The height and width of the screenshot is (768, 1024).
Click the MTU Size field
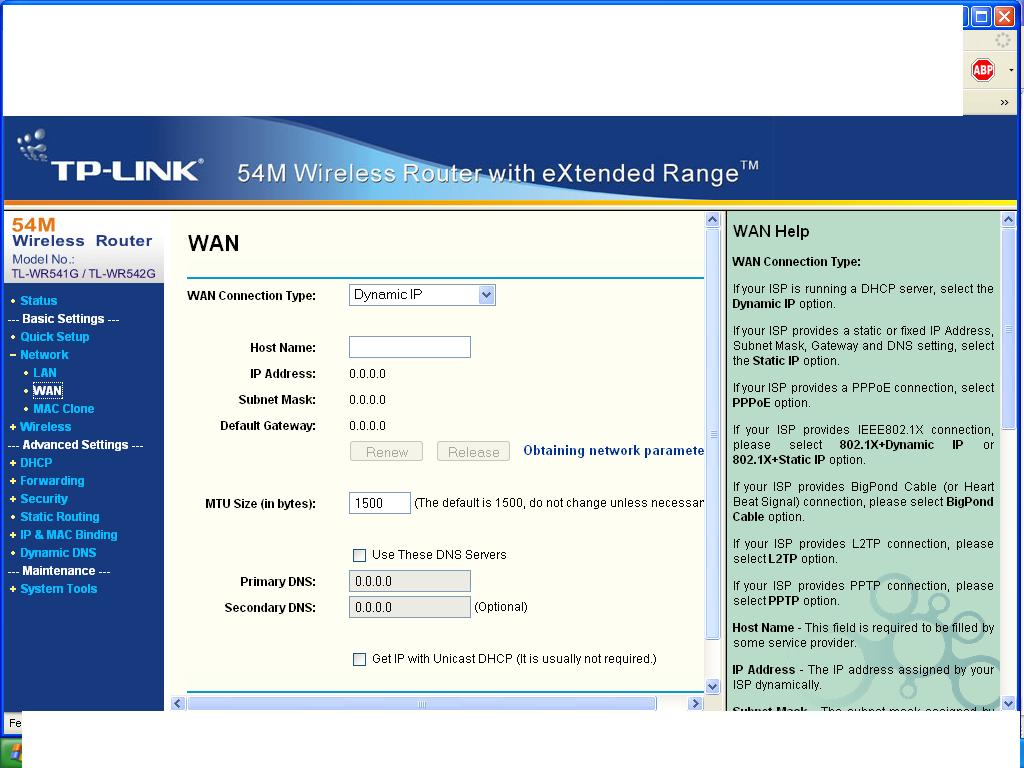pos(379,503)
